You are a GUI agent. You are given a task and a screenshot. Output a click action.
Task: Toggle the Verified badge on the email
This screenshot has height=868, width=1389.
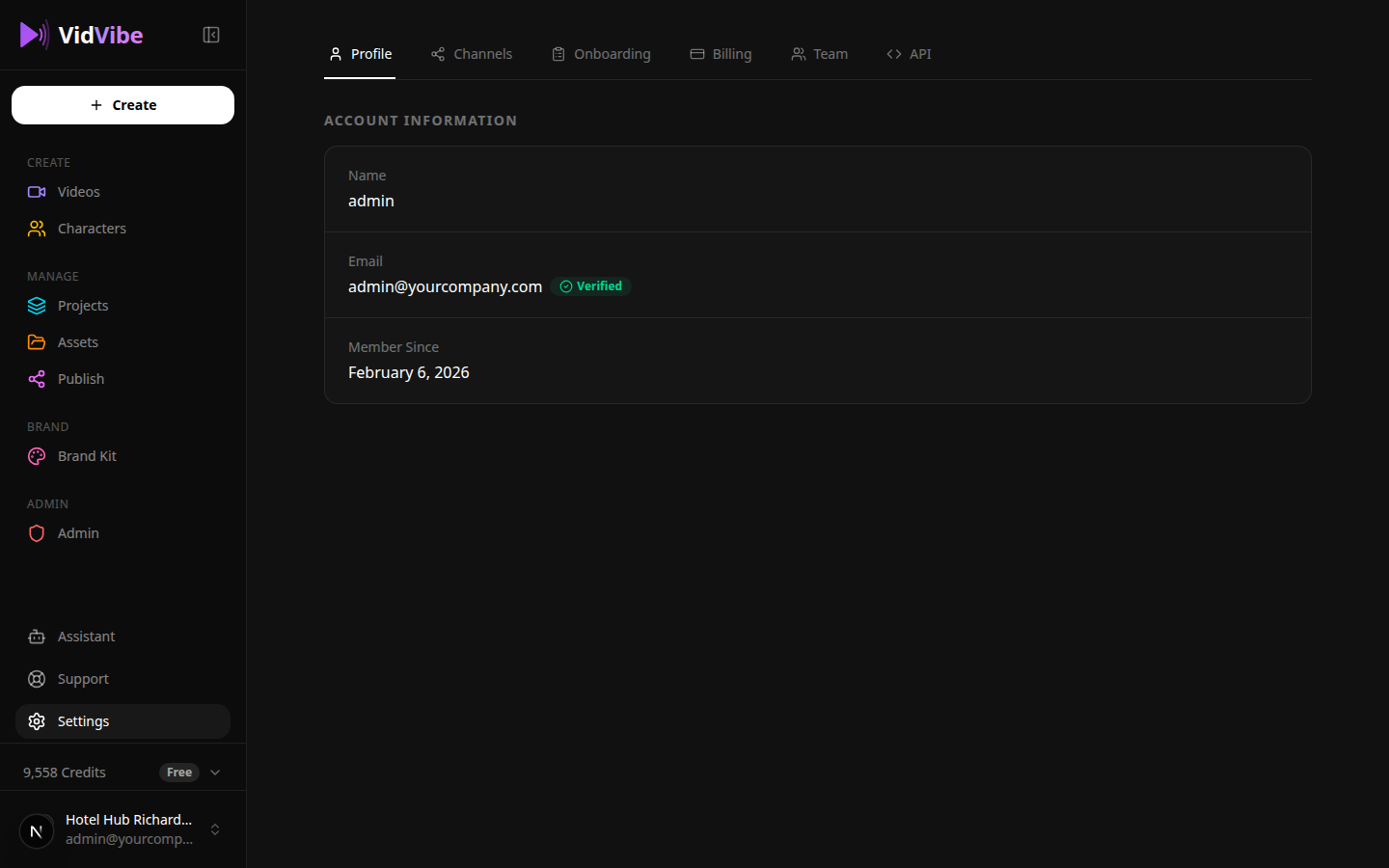[x=590, y=285]
